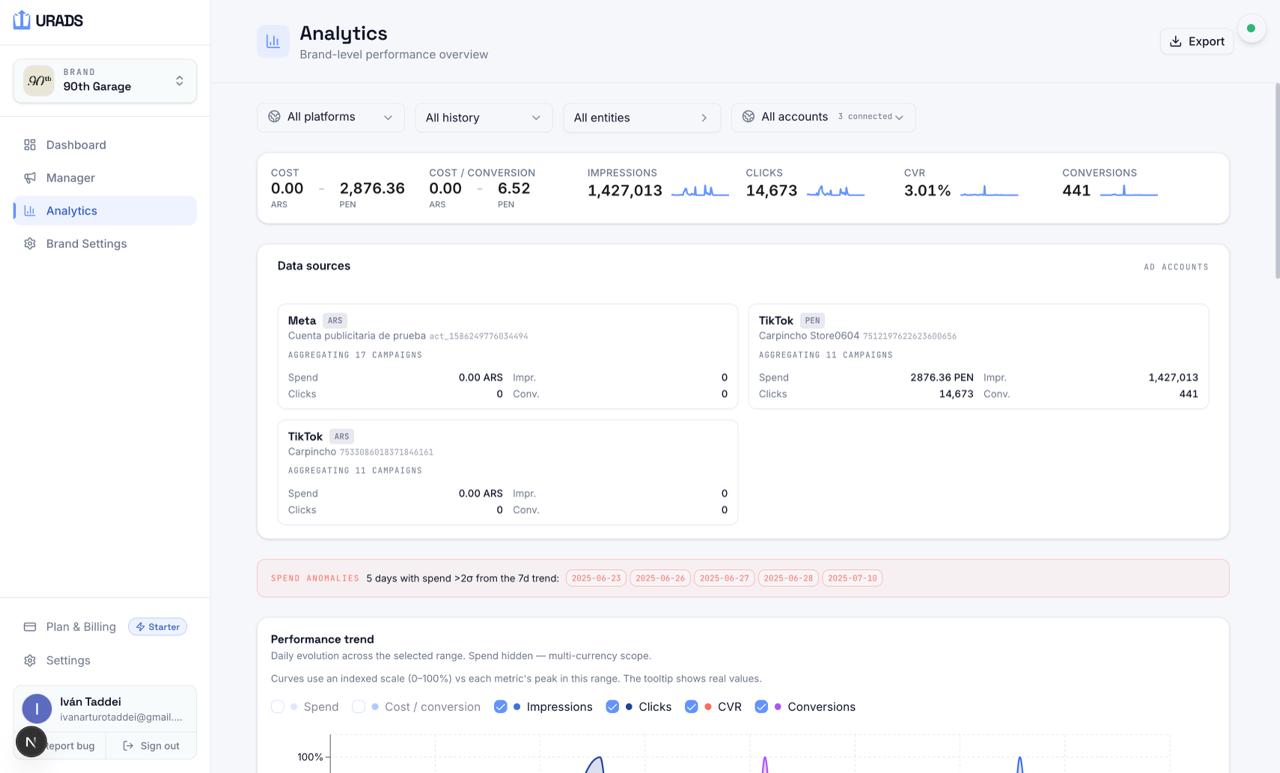
Task: Enable the Spend series checkbox
Action: [278, 706]
